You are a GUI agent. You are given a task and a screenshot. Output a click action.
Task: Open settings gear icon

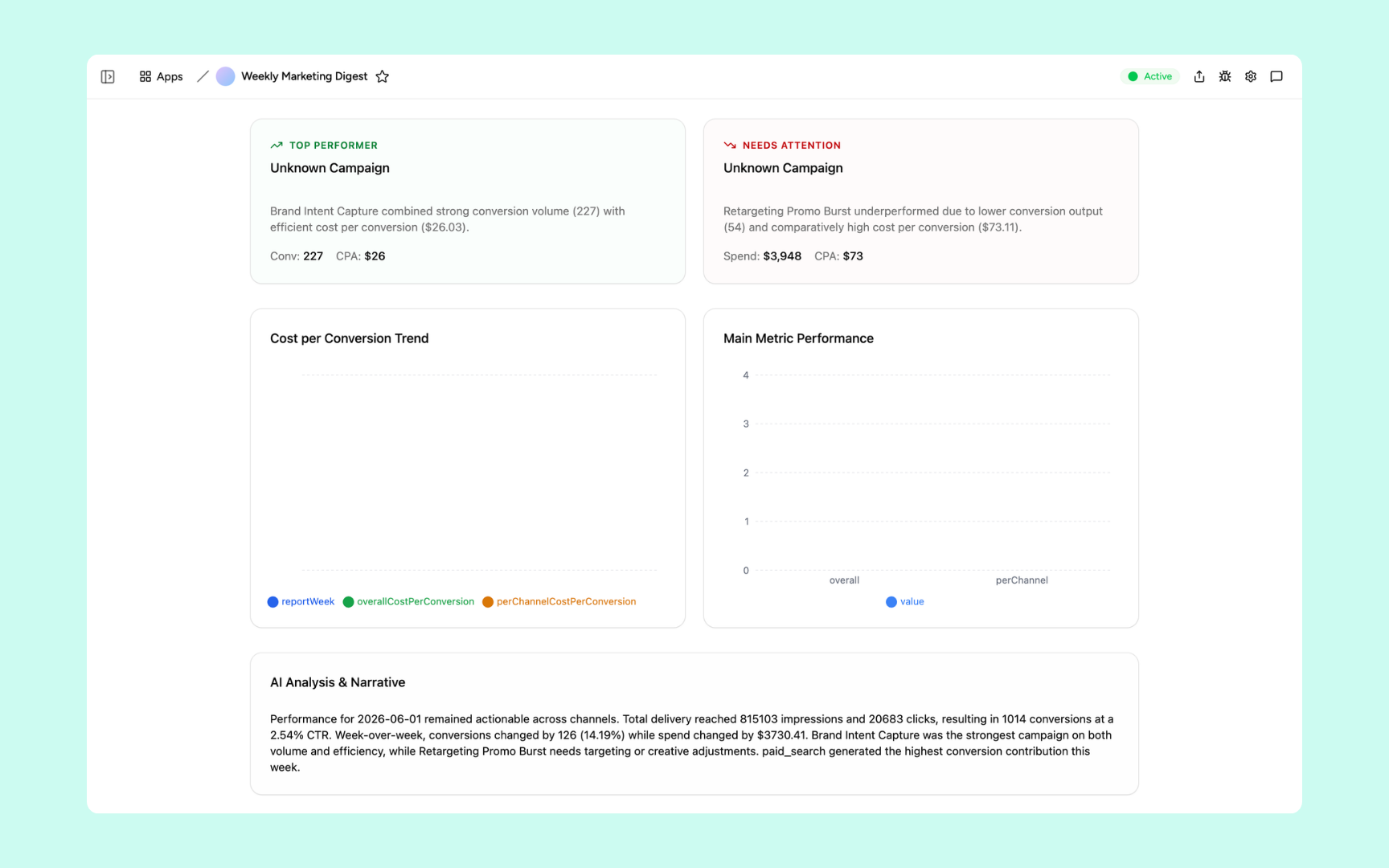coord(1251,76)
